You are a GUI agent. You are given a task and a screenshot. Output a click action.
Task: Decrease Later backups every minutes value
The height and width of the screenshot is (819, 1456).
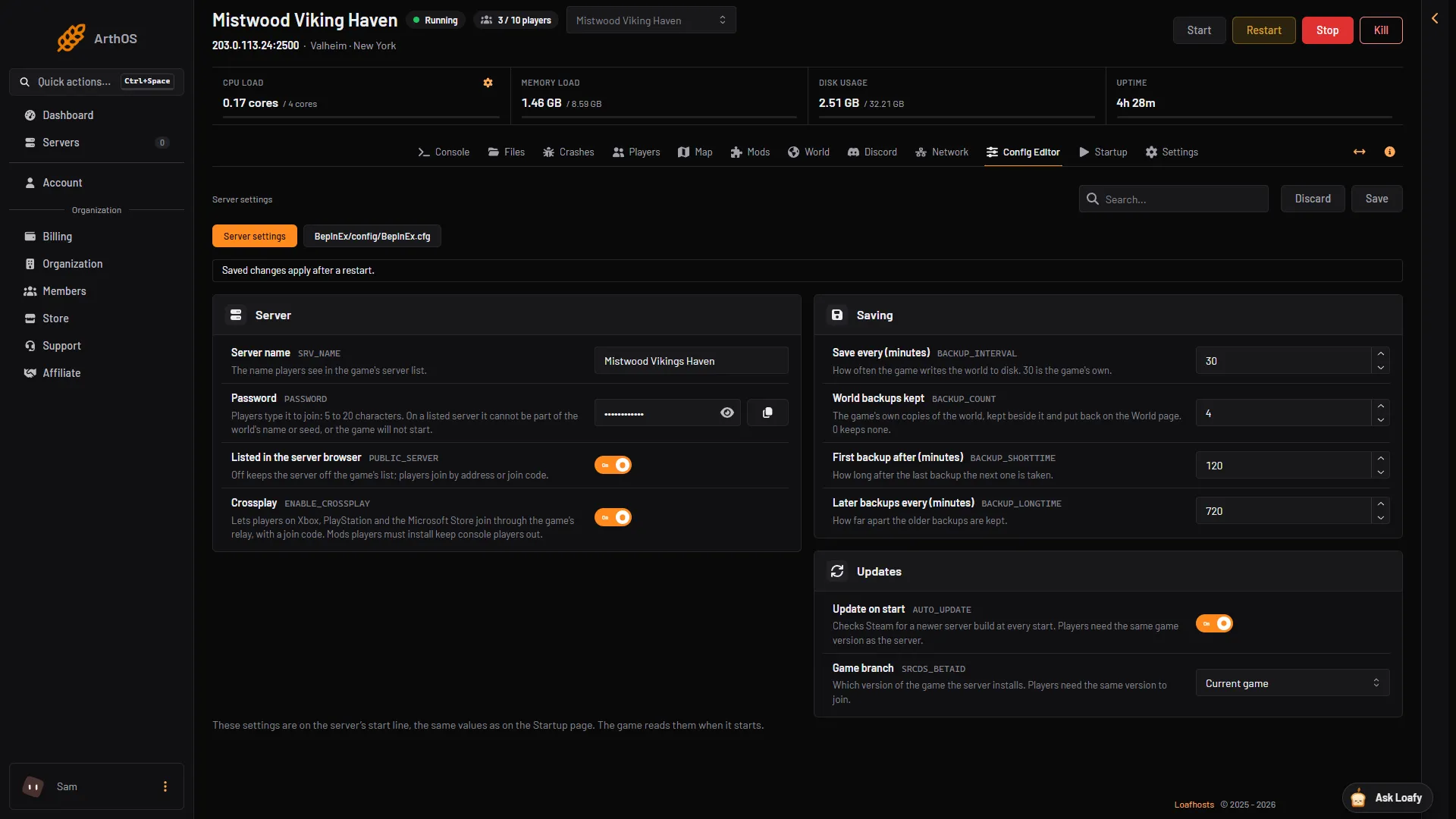click(x=1381, y=518)
